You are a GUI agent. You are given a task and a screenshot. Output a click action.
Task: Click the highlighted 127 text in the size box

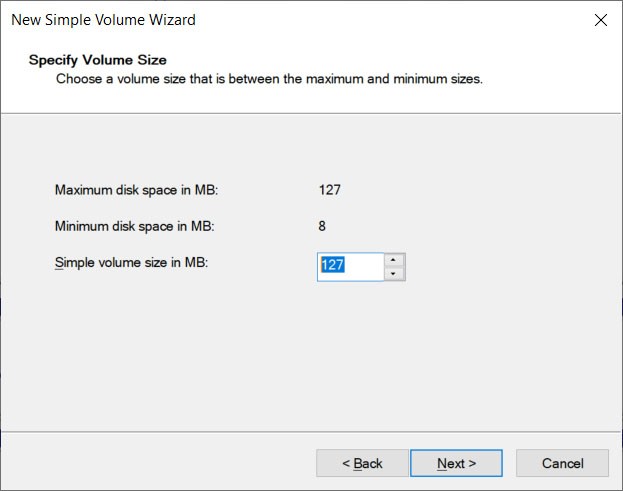coord(332,266)
